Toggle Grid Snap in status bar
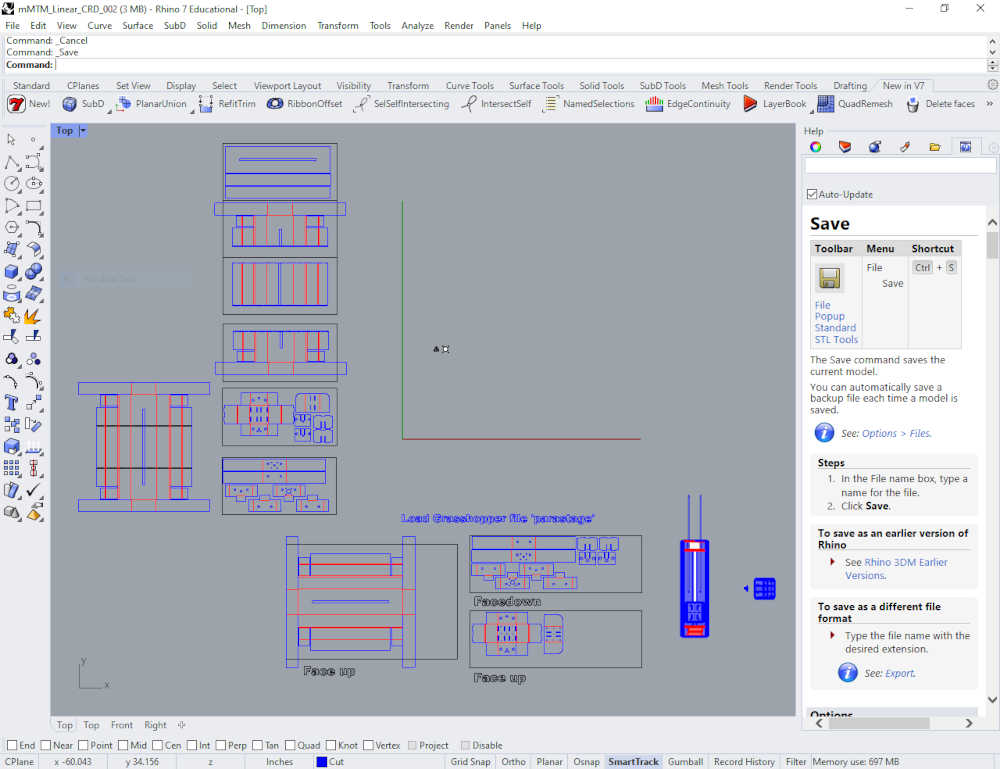 tap(470, 761)
